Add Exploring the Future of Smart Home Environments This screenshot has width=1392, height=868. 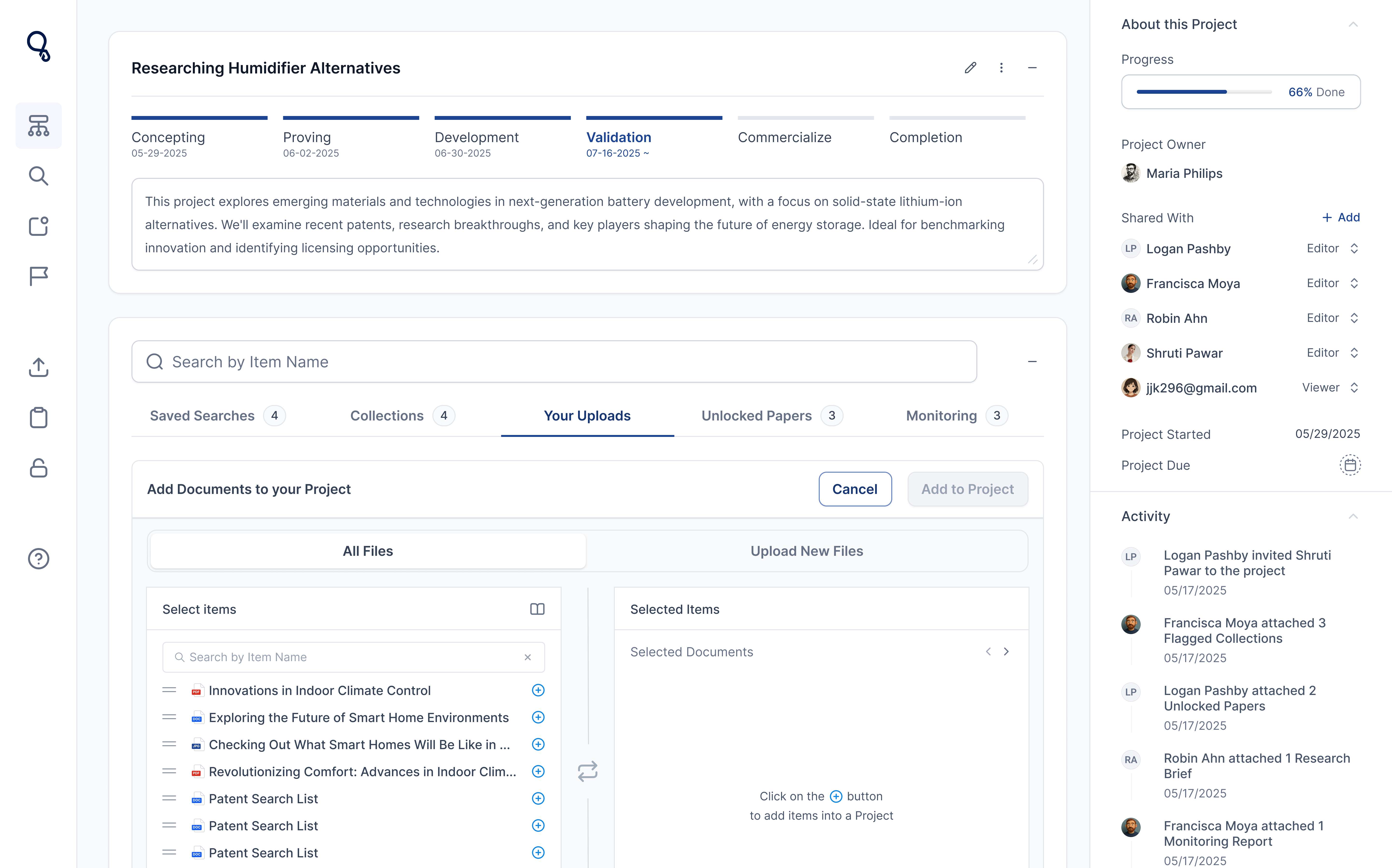coord(538,717)
